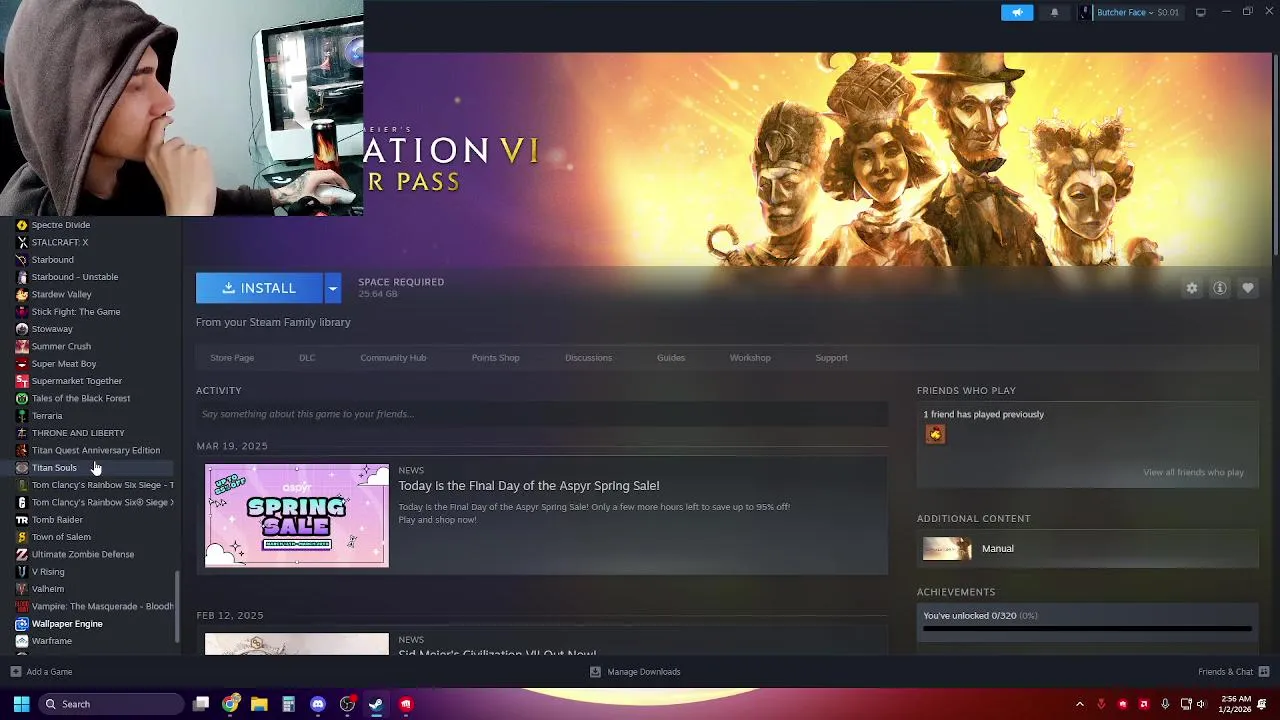Open the Discussions tab

[588, 358]
